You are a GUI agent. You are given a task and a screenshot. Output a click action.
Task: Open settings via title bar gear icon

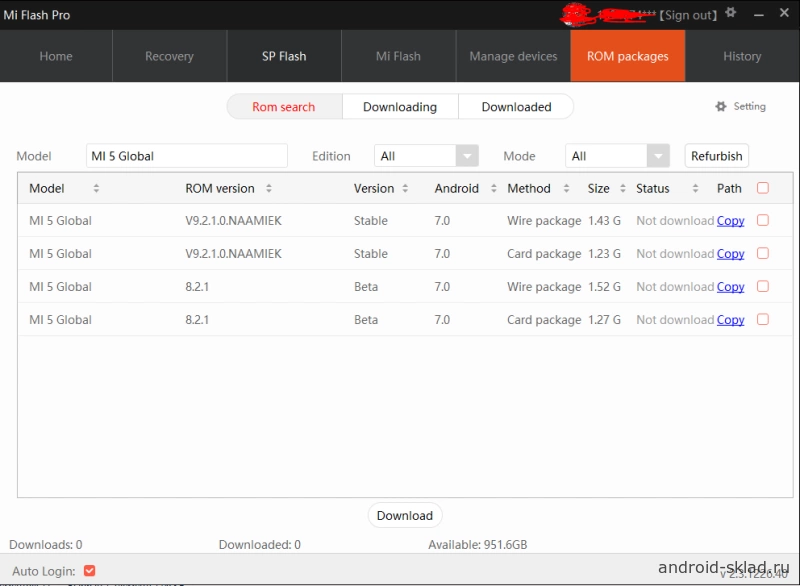tap(731, 13)
